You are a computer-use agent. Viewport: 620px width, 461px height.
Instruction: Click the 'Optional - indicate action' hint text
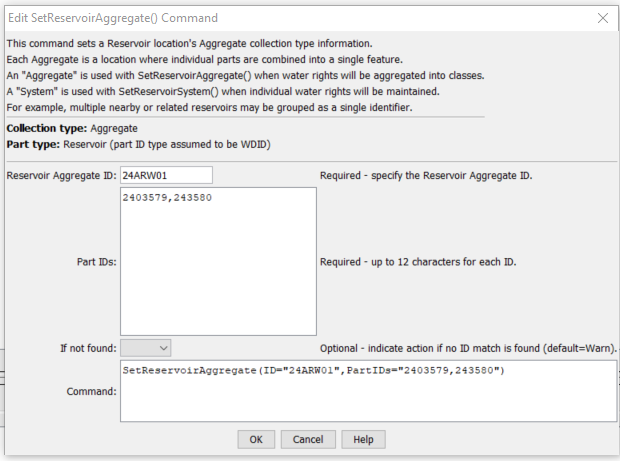tap(468, 348)
